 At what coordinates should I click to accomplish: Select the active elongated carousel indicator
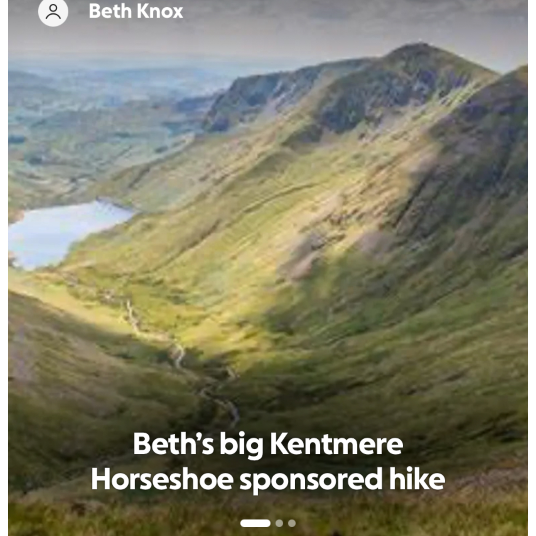click(x=255, y=523)
